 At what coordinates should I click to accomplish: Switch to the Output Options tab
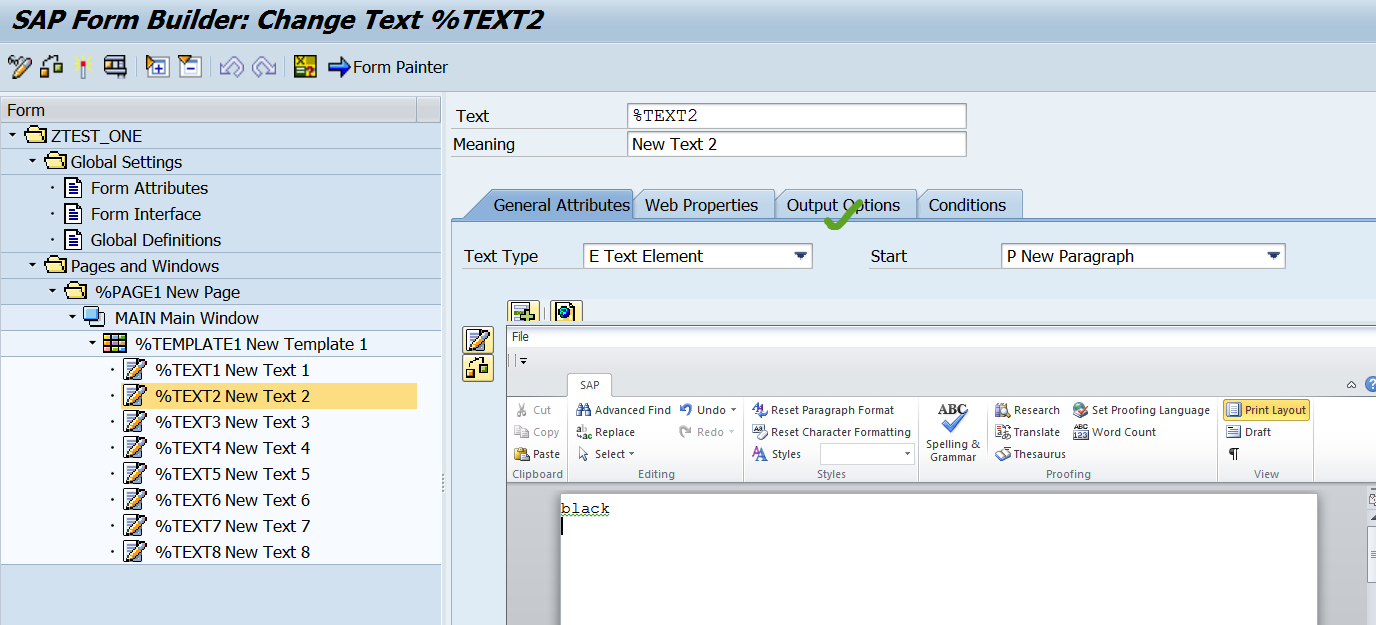point(843,205)
